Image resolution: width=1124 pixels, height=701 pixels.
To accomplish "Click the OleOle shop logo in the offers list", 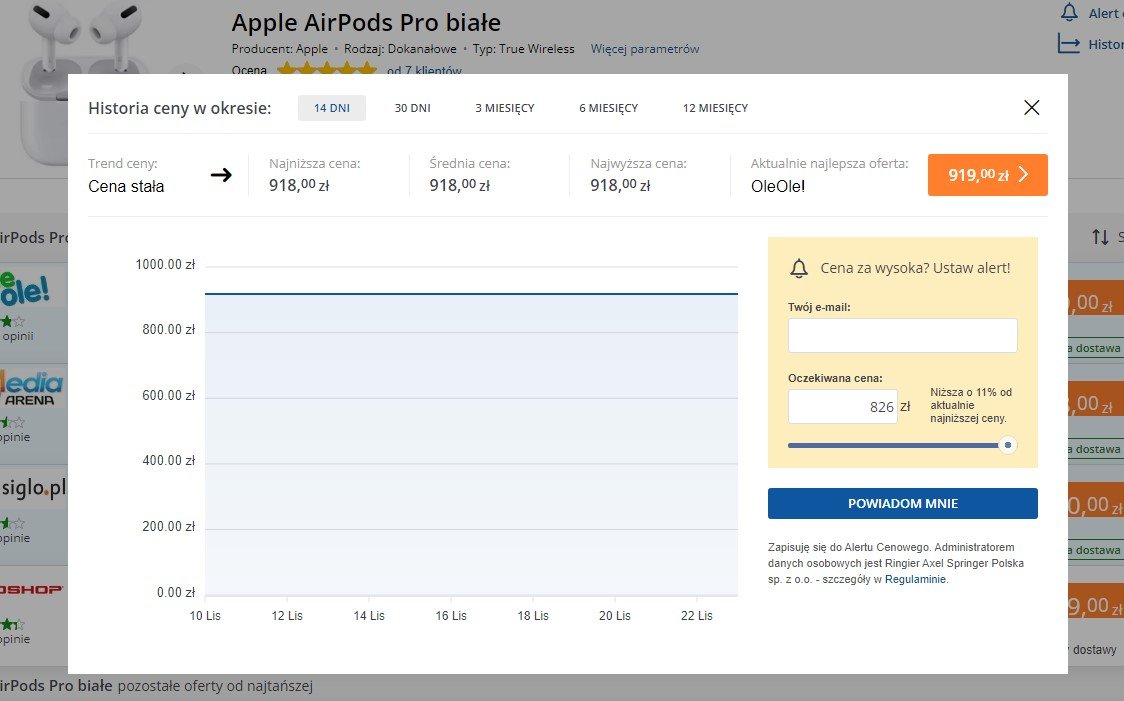I will 25,289.
